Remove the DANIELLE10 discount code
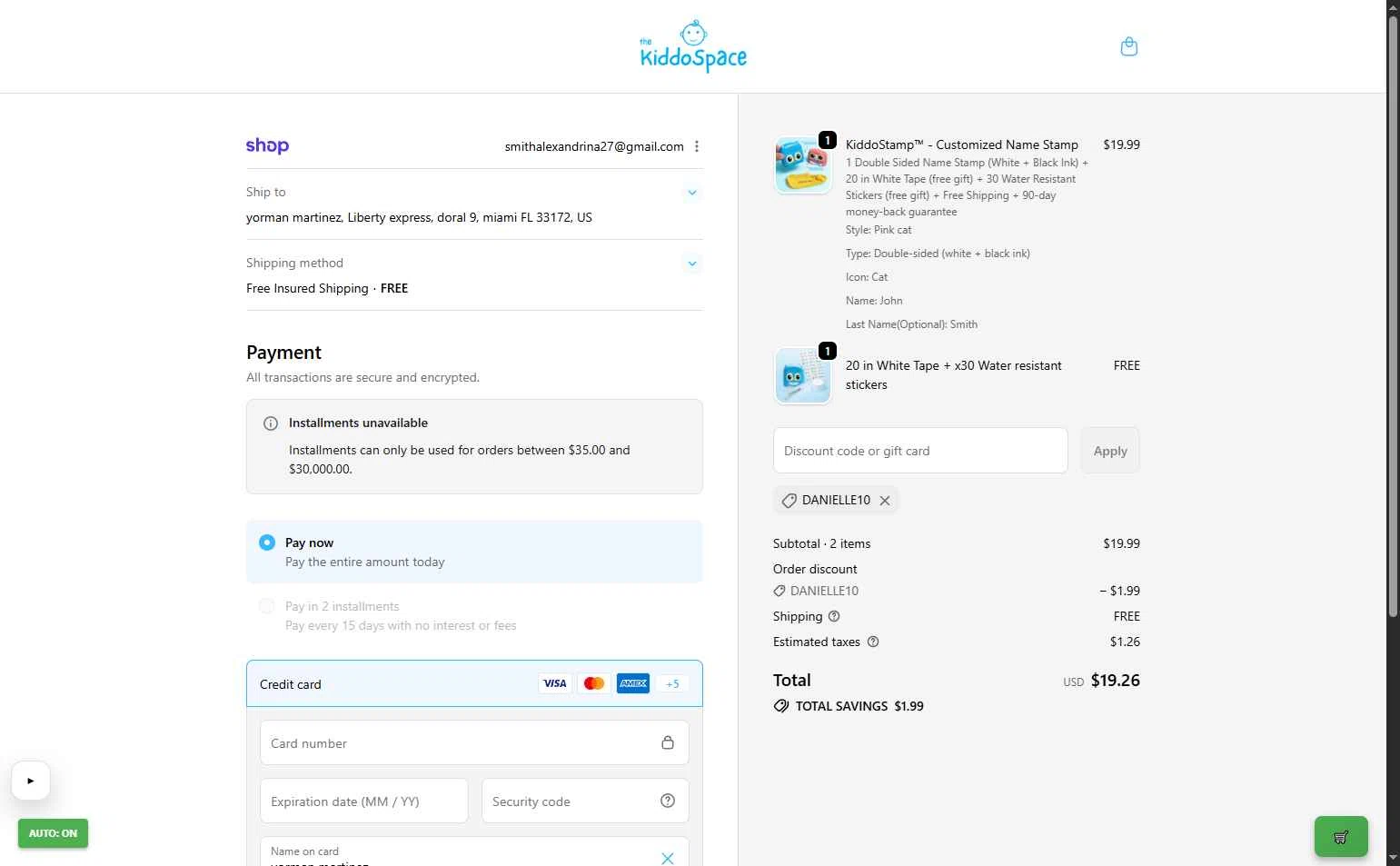This screenshot has height=866, width=1400. pos(885,501)
